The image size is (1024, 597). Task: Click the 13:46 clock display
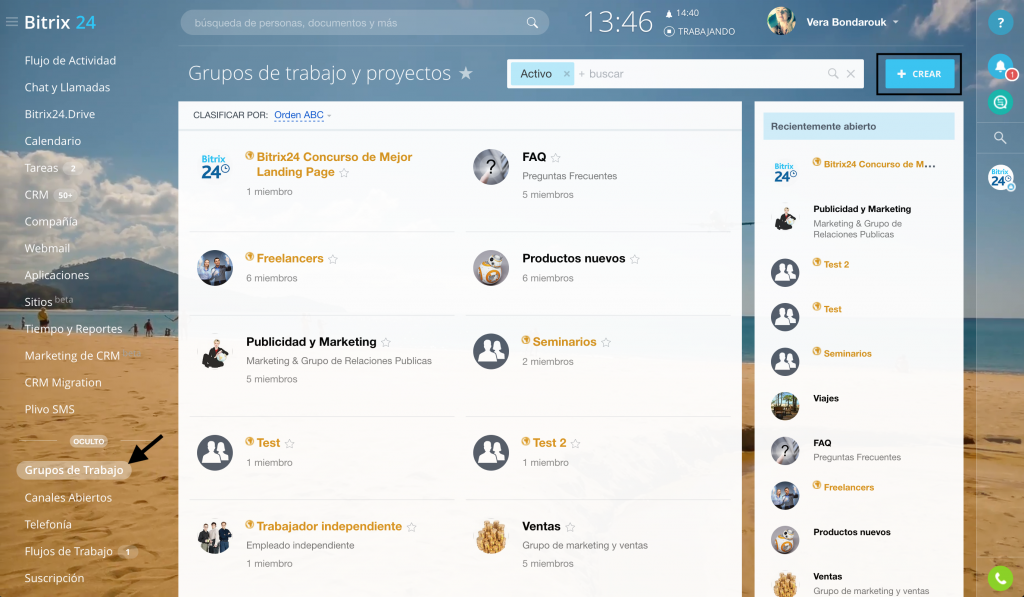click(x=618, y=22)
